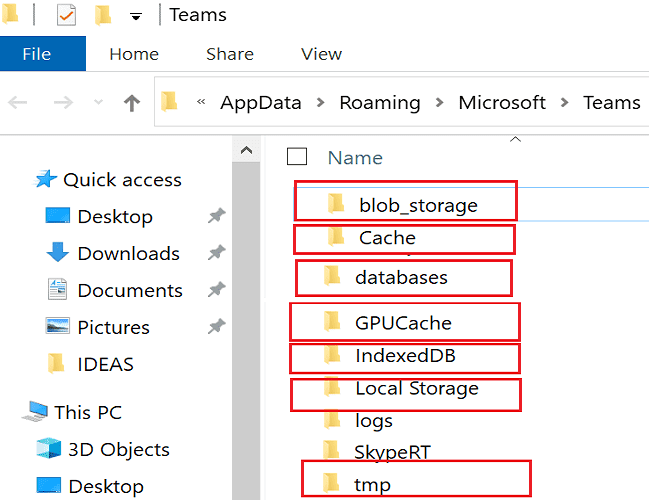Click the Quick access star icon

pyautogui.click(x=46, y=179)
